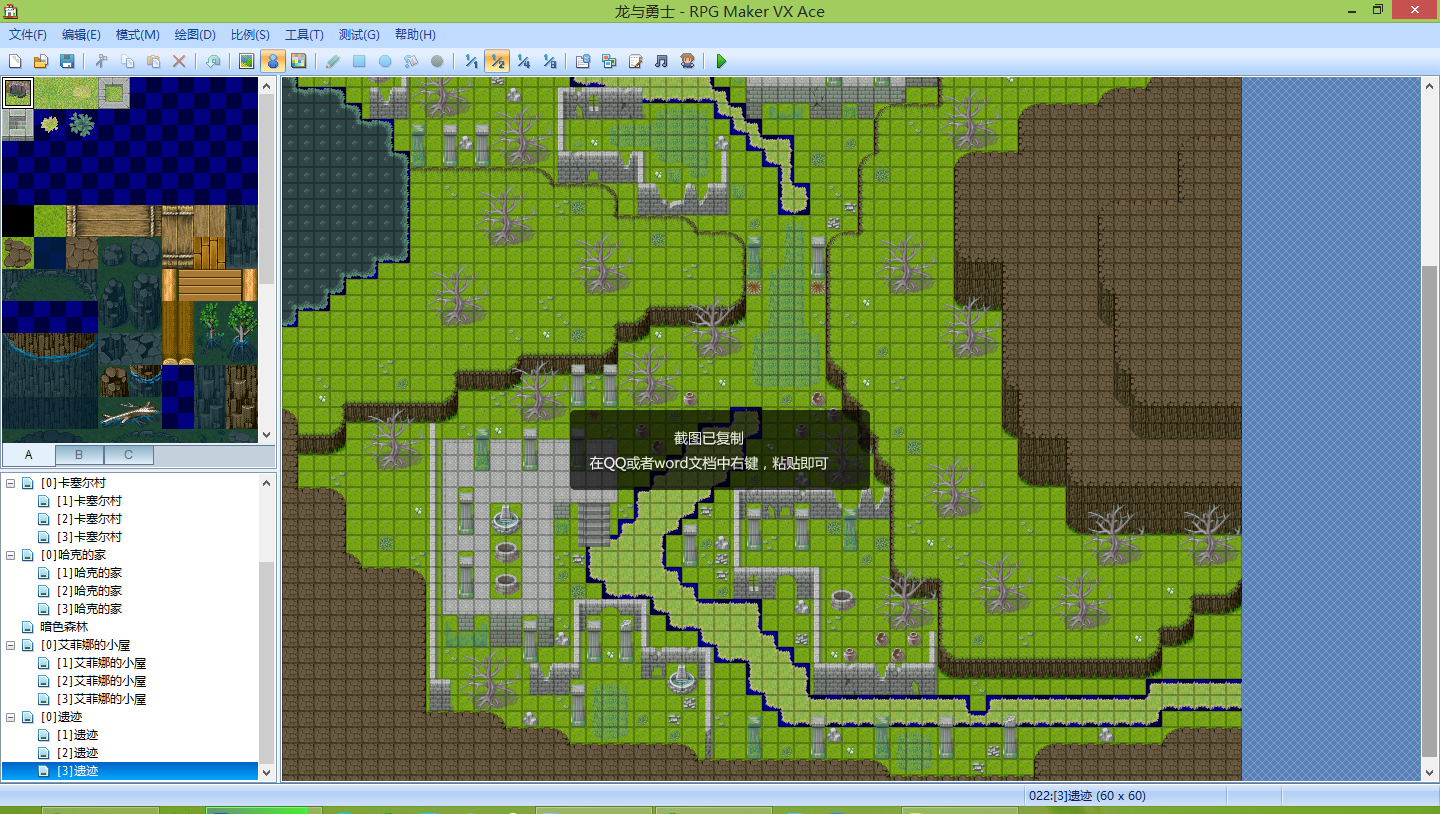Set map zoom to 1/1
The height and width of the screenshot is (814, 1440).
[x=471, y=61]
